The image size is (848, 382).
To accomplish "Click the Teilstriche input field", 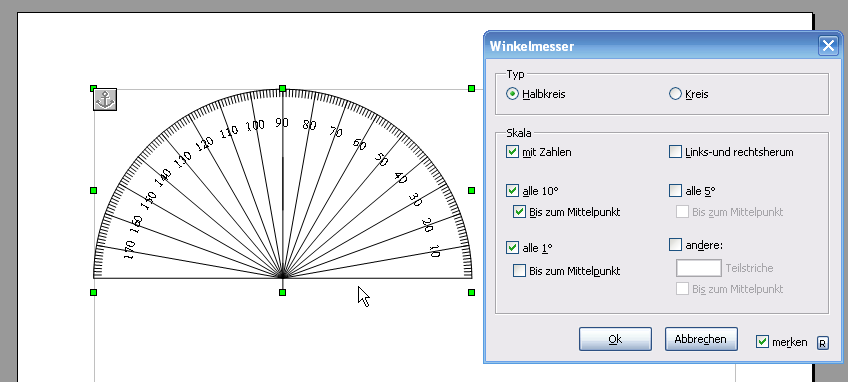I will 699,268.
